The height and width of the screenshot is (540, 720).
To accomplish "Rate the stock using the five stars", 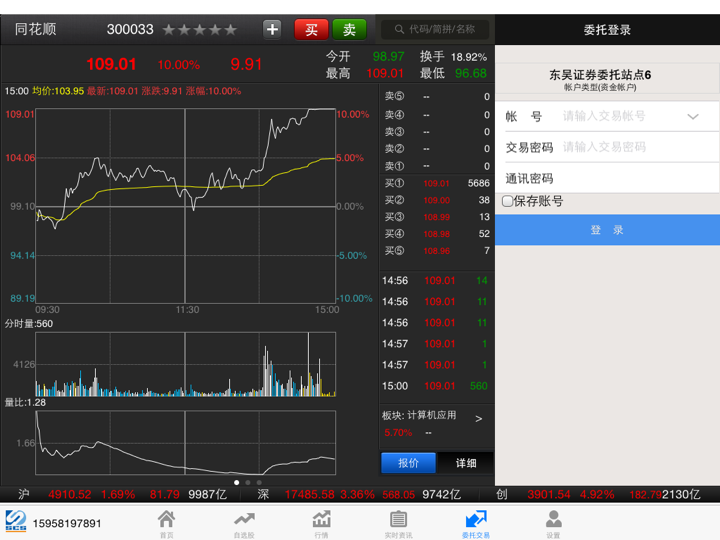I will (200, 30).
